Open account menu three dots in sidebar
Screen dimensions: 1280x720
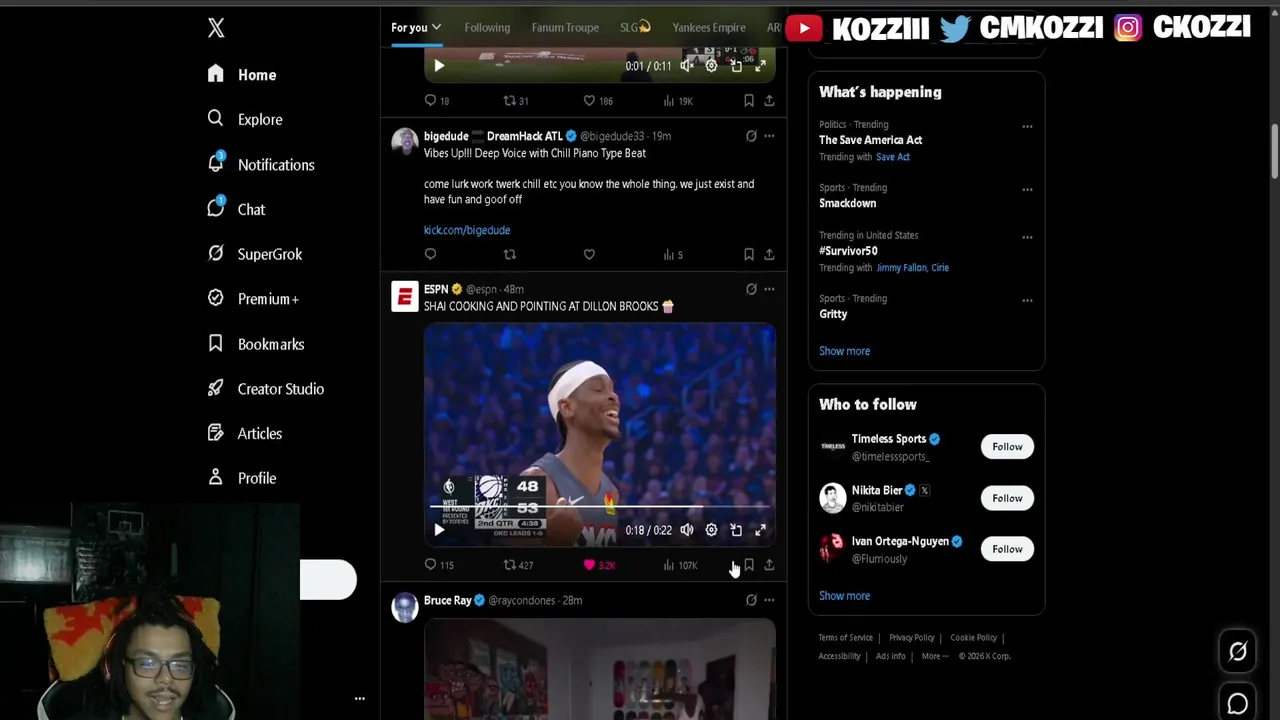[x=360, y=699]
